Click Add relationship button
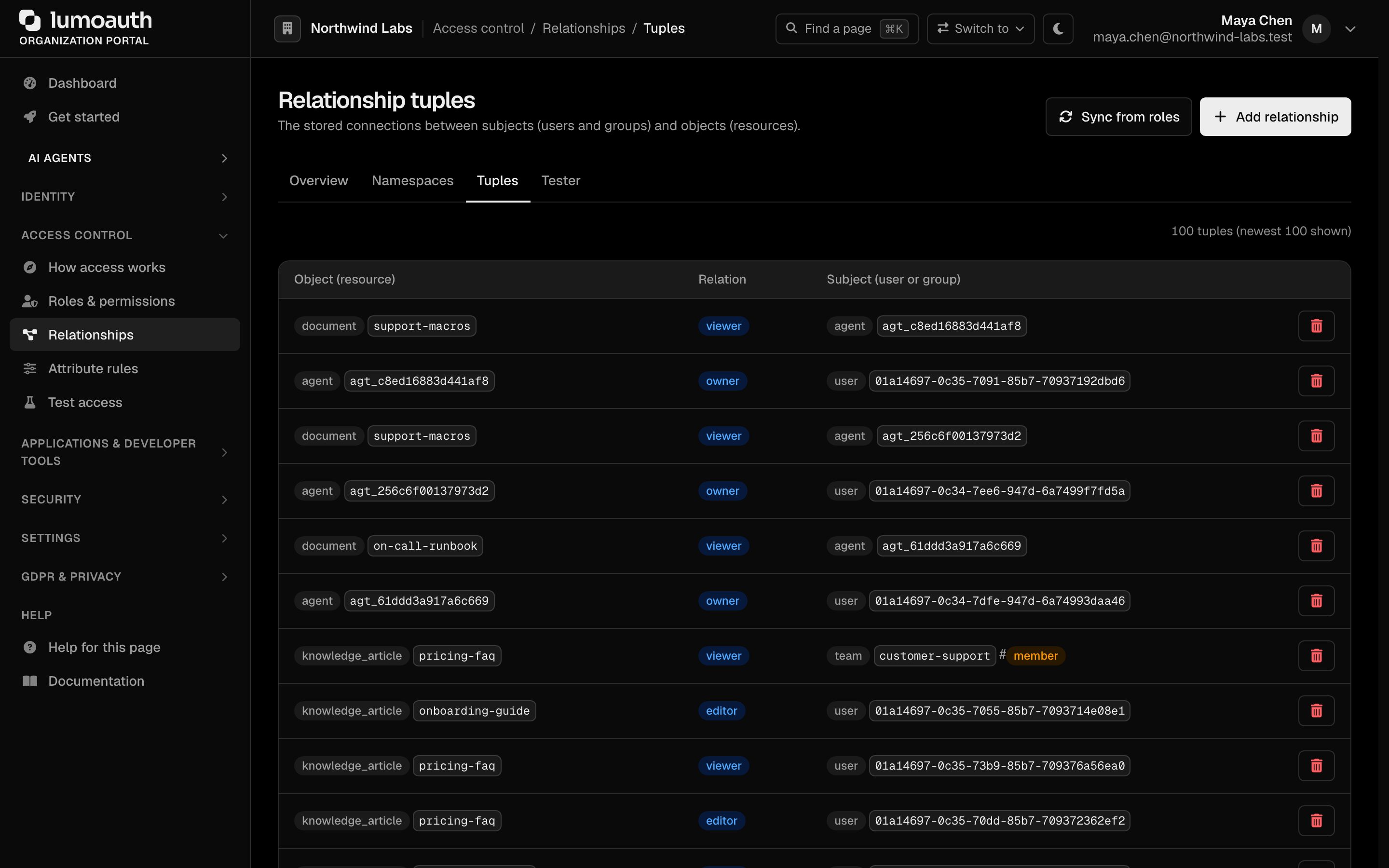This screenshot has height=868, width=1389. (1275, 117)
